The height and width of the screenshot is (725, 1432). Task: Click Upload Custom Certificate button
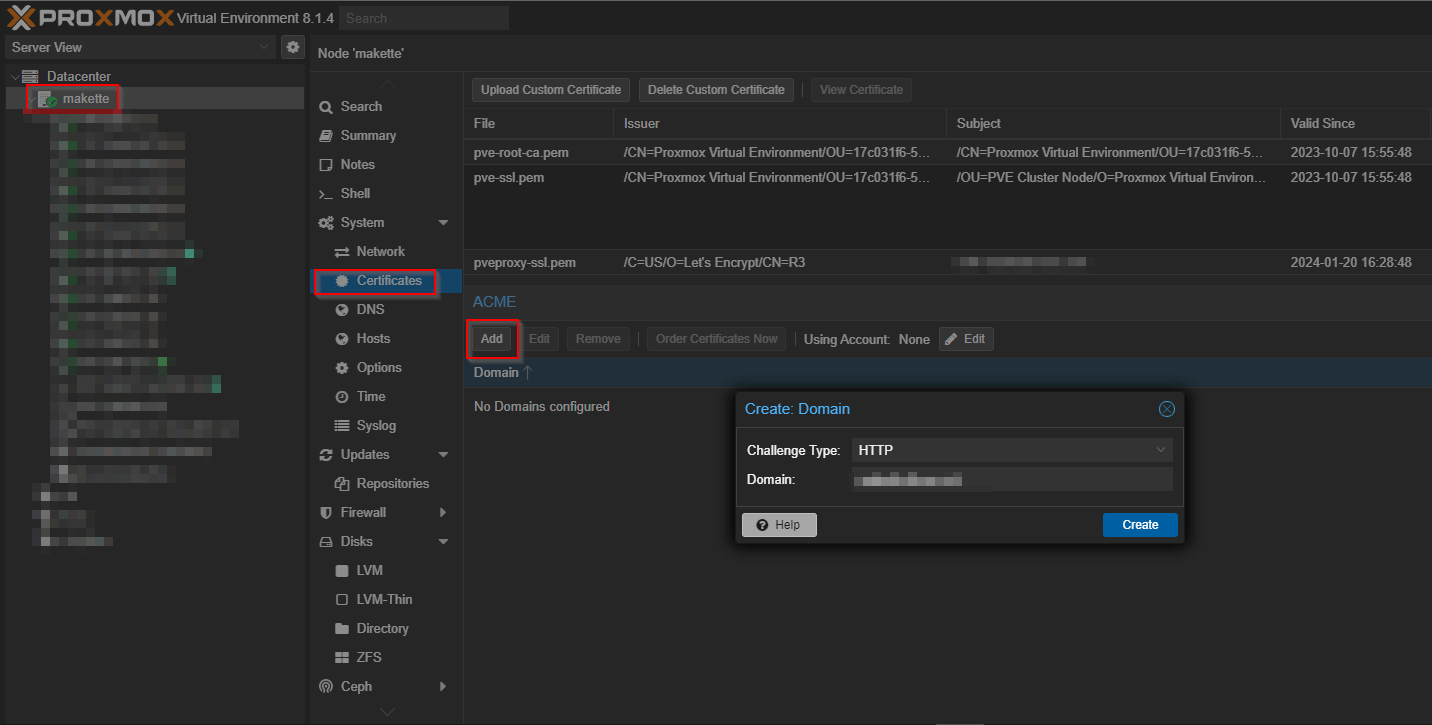pyautogui.click(x=551, y=90)
